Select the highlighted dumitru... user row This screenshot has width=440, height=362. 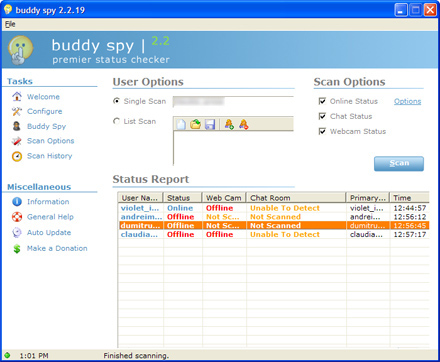point(274,226)
